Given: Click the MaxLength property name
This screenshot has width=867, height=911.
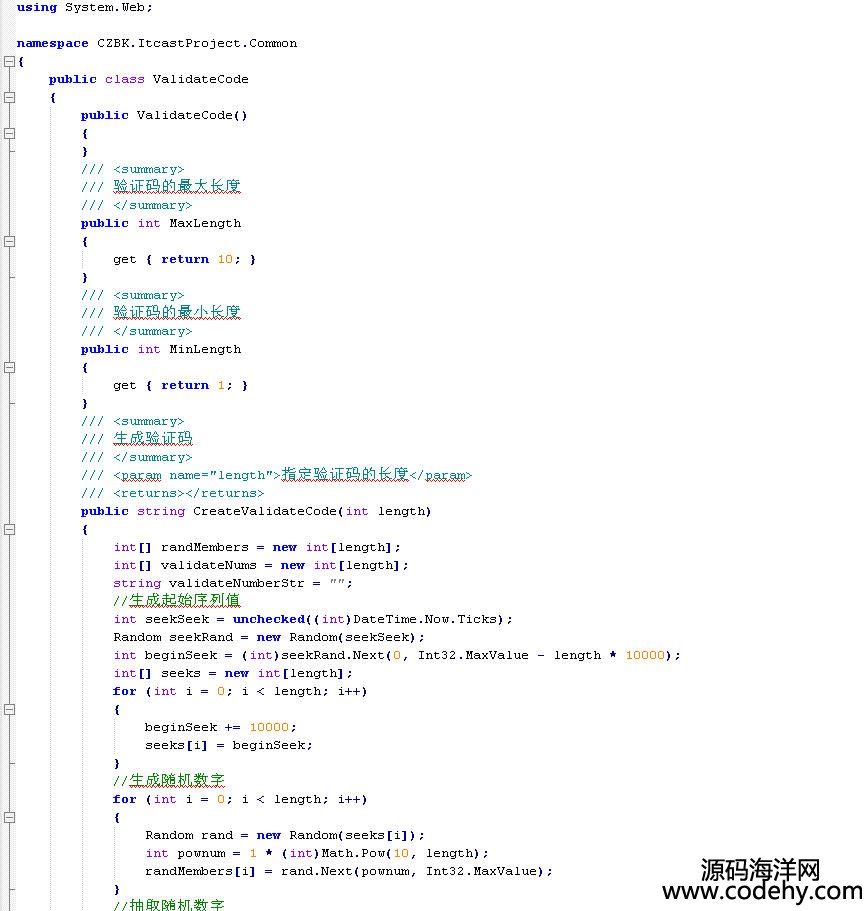Looking at the screenshot, I should 204,223.
